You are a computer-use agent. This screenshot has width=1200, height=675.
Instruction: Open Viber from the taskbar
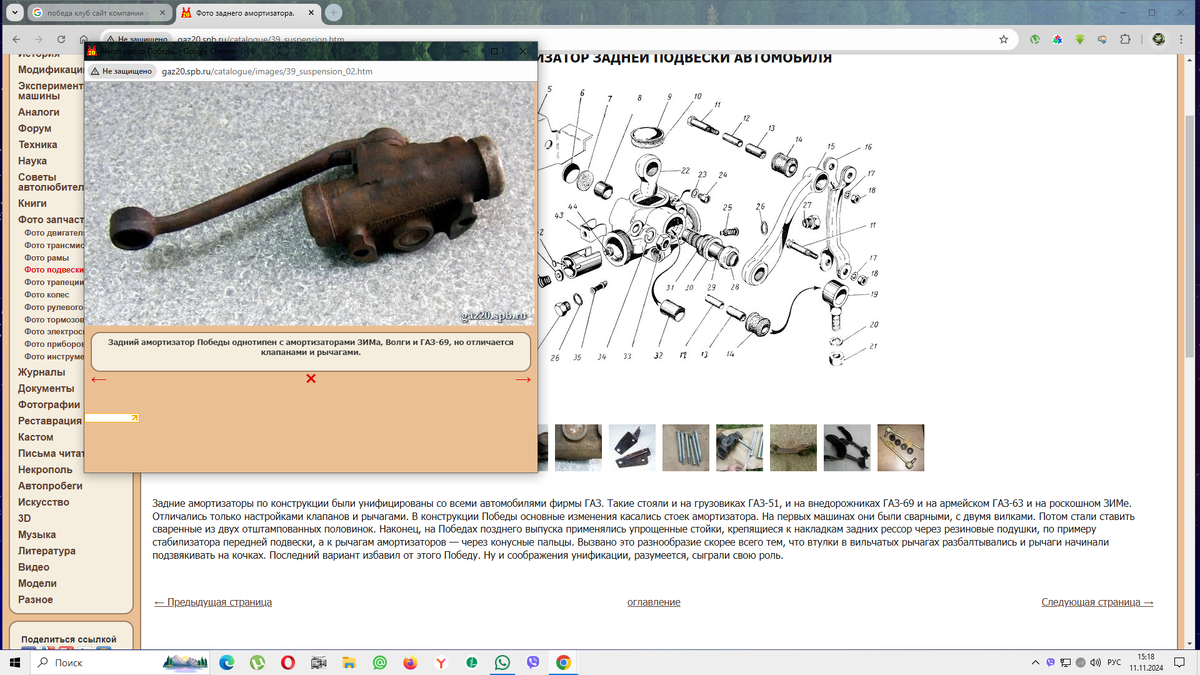tap(533, 662)
